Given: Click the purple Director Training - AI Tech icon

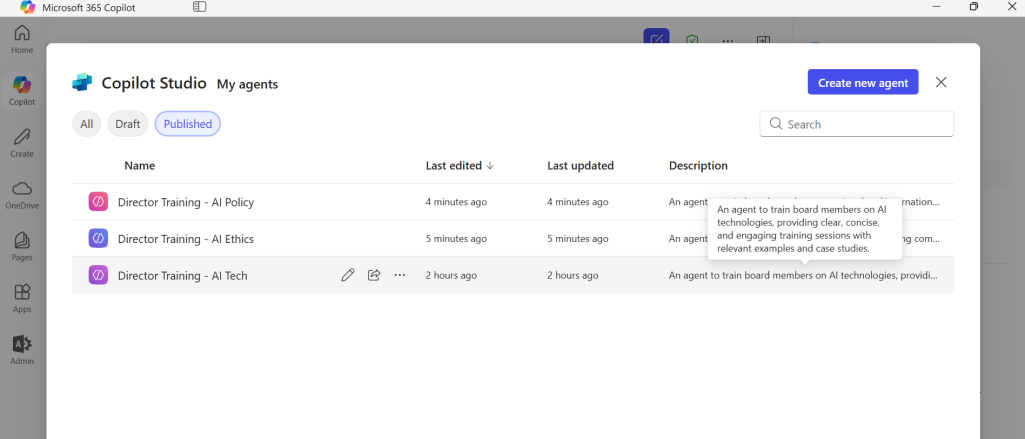Looking at the screenshot, I should pyautogui.click(x=98, y=275).
